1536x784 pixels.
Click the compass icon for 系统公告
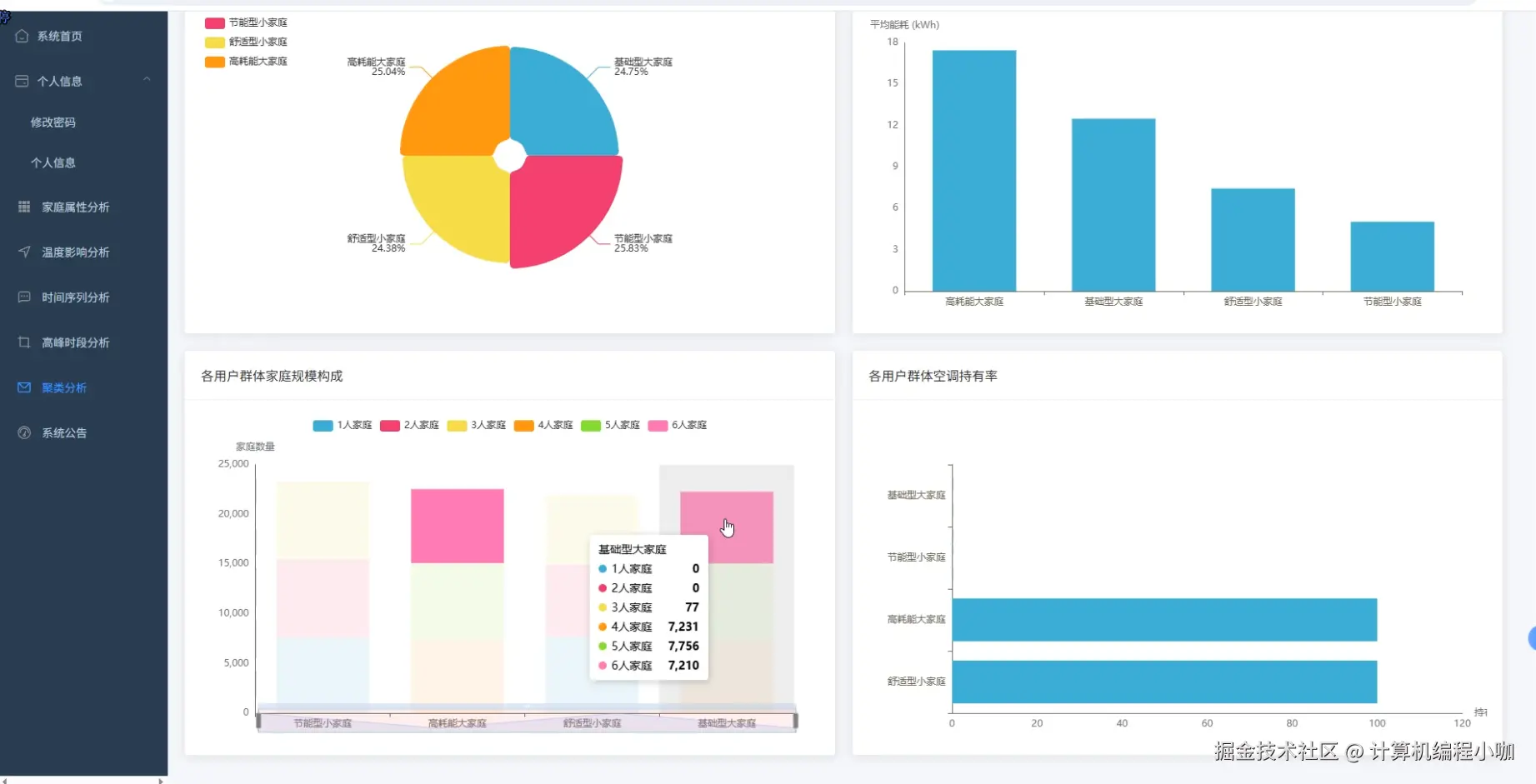click(x=24, y=432)
